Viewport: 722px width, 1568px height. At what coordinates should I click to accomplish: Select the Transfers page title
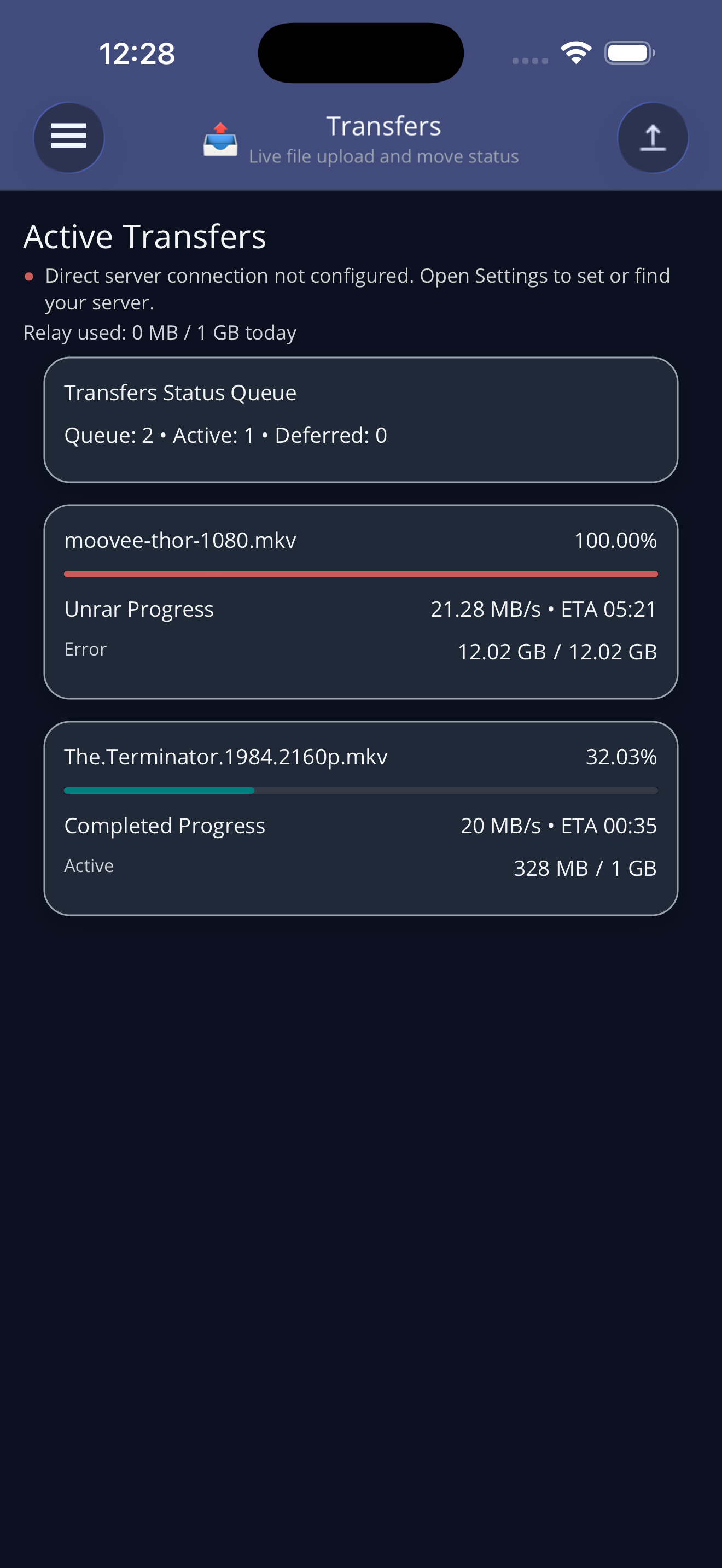(x=383, y=125)
